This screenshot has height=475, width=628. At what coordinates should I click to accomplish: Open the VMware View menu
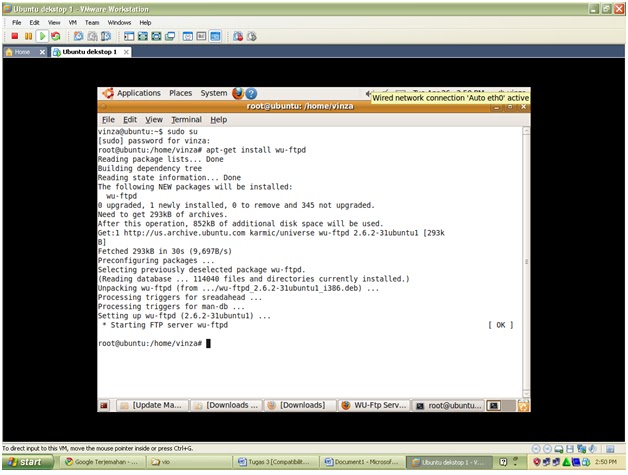54,22
